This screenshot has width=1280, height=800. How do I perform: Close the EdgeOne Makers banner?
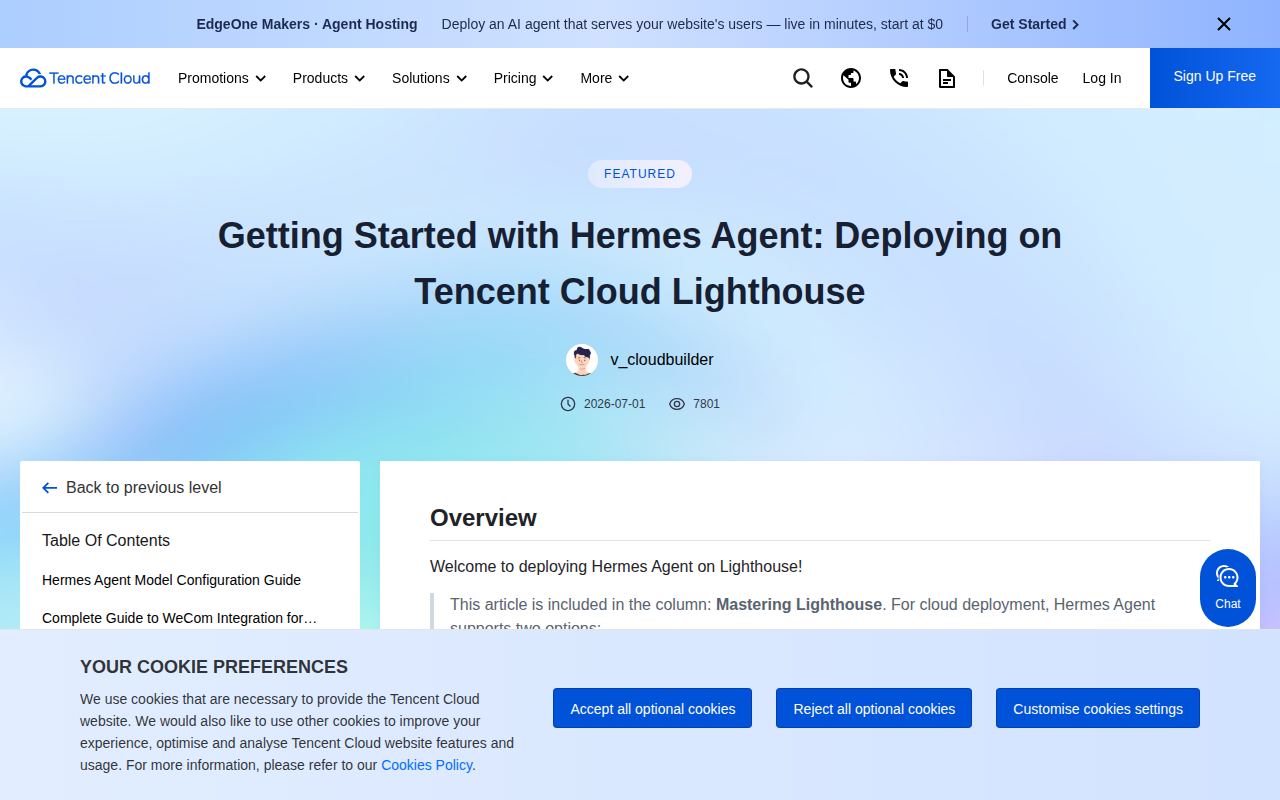pyautogui.click(x=1224, y=24)
